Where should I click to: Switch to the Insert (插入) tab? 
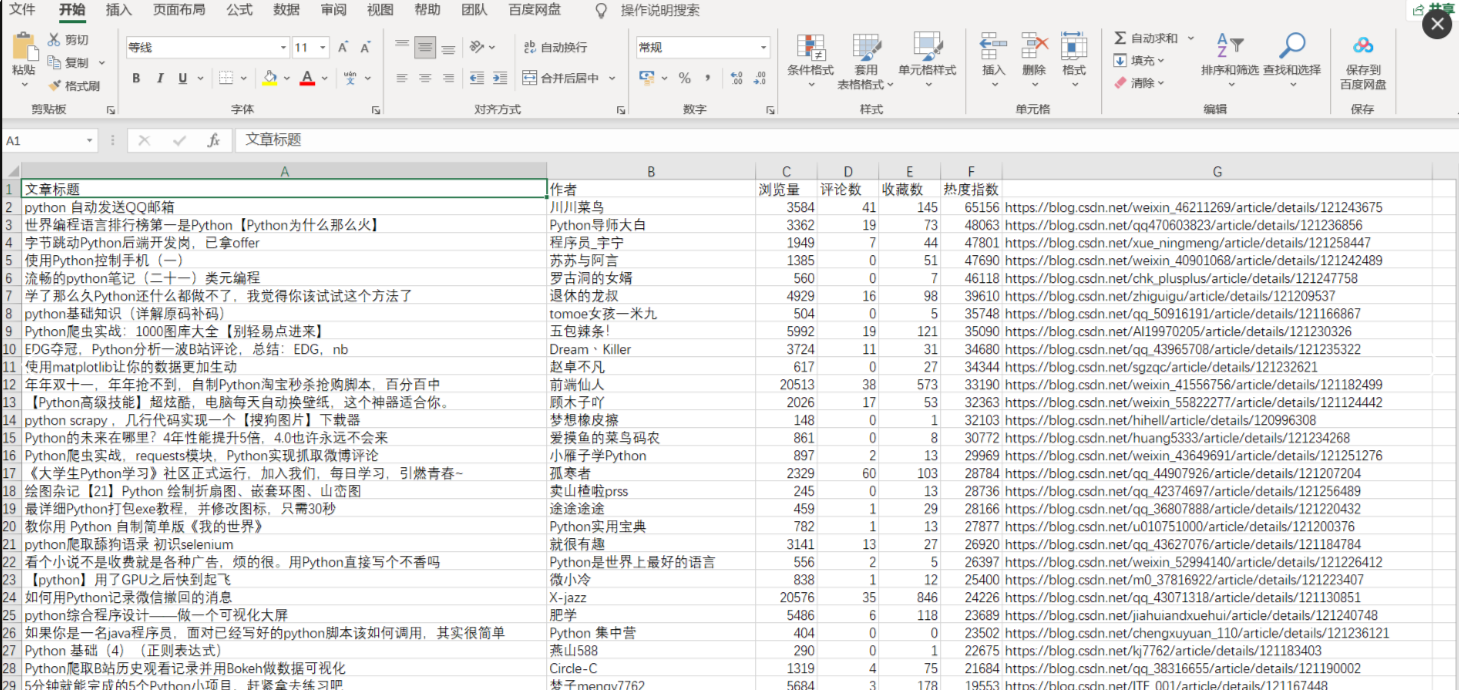click(118, 10)
